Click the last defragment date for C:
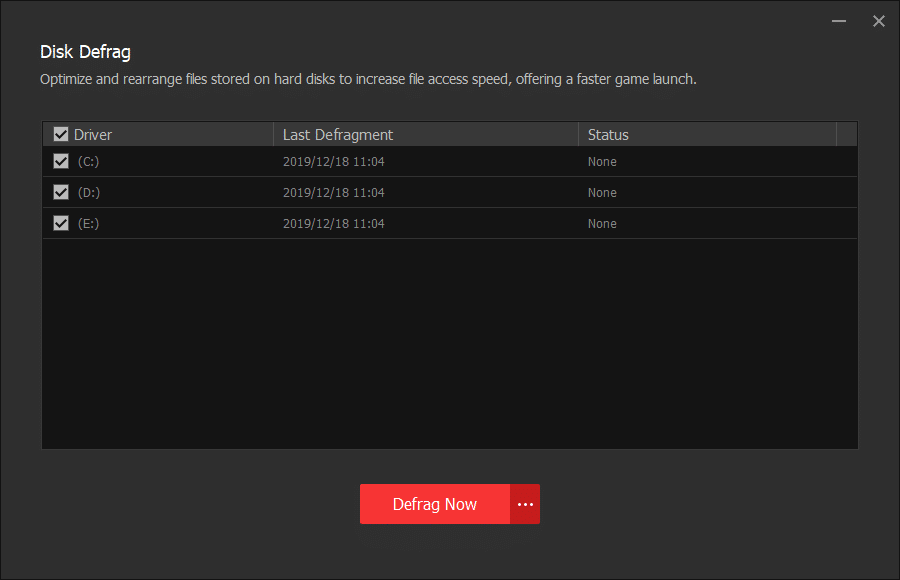Viewport: 900px width, 580px height. pos(334,161)
